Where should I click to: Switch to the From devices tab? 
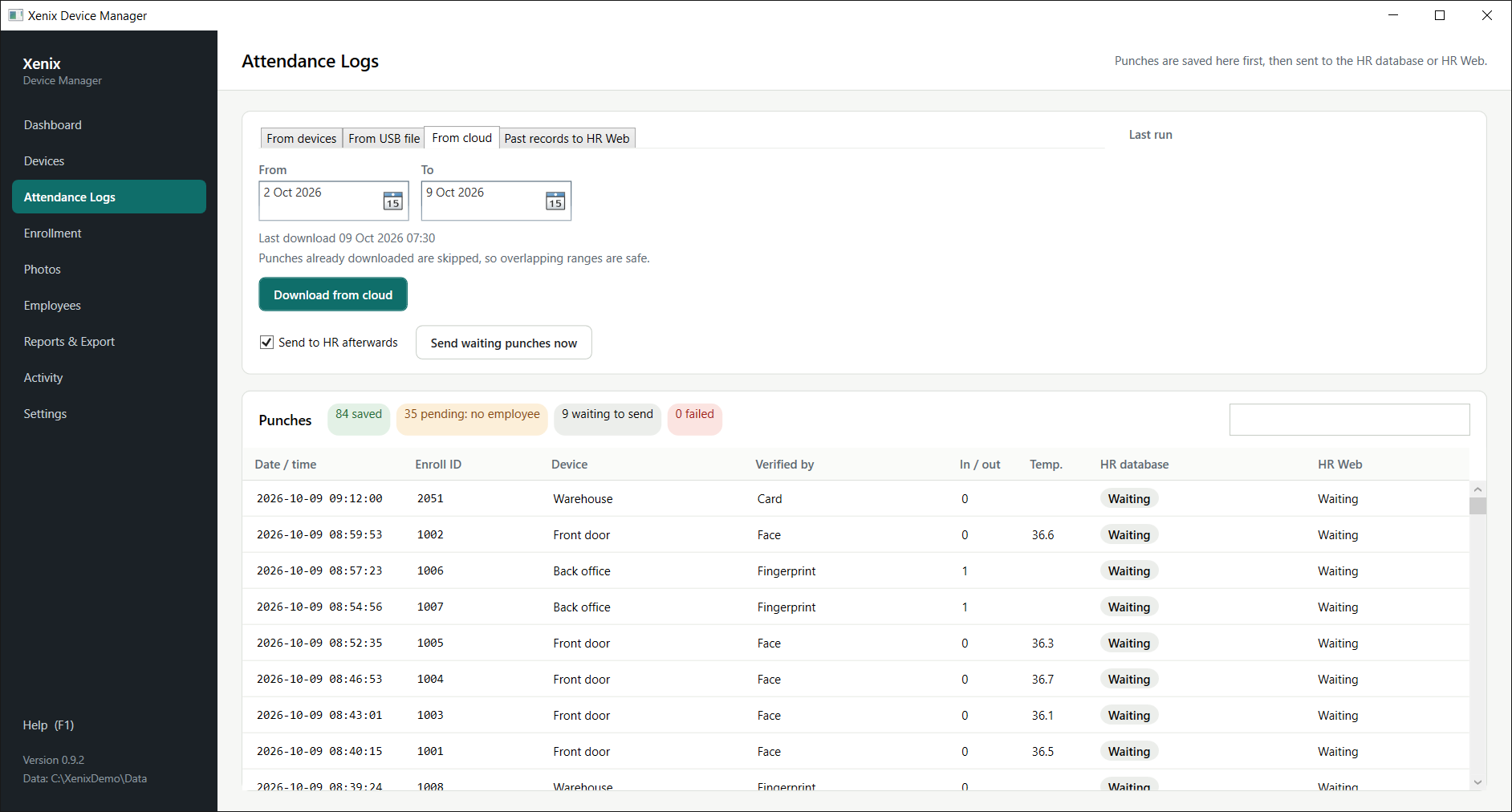click(301, 138)
